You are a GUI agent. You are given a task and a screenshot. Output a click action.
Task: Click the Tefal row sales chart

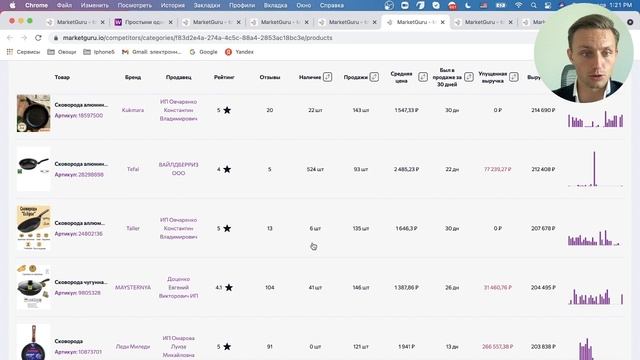[x=595, y=169]
